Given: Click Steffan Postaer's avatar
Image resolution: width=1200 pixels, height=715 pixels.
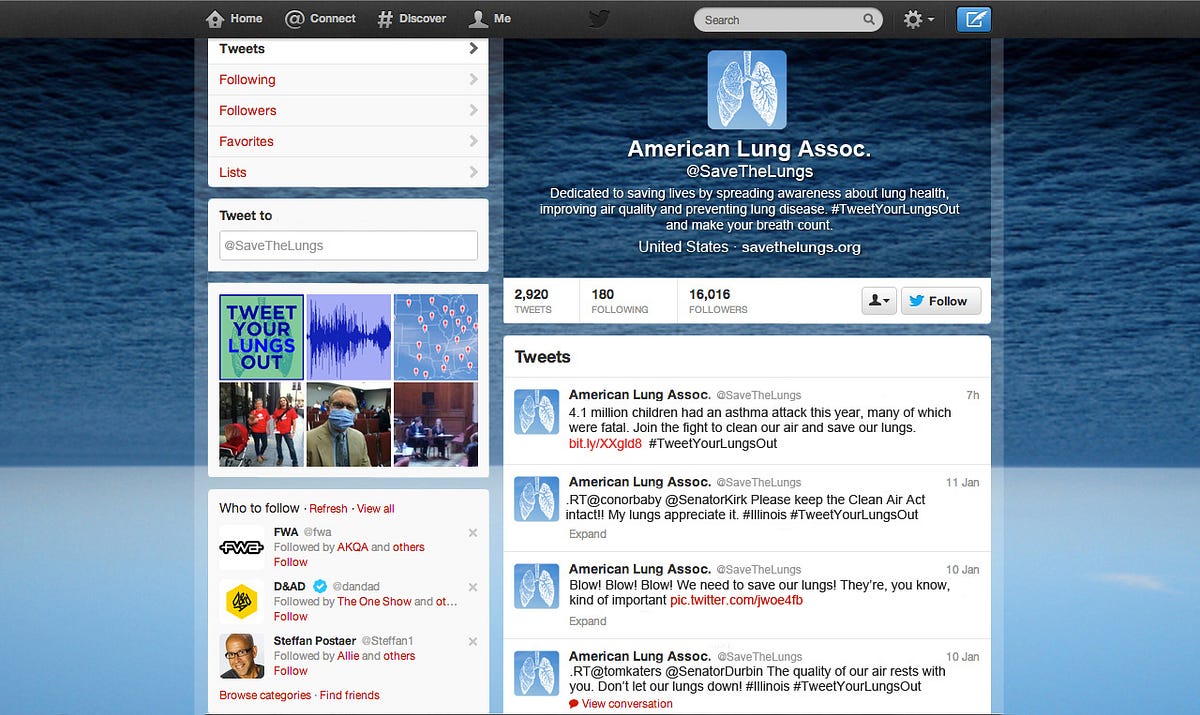Looking at the screenshot, I should [x=242, y=656].
